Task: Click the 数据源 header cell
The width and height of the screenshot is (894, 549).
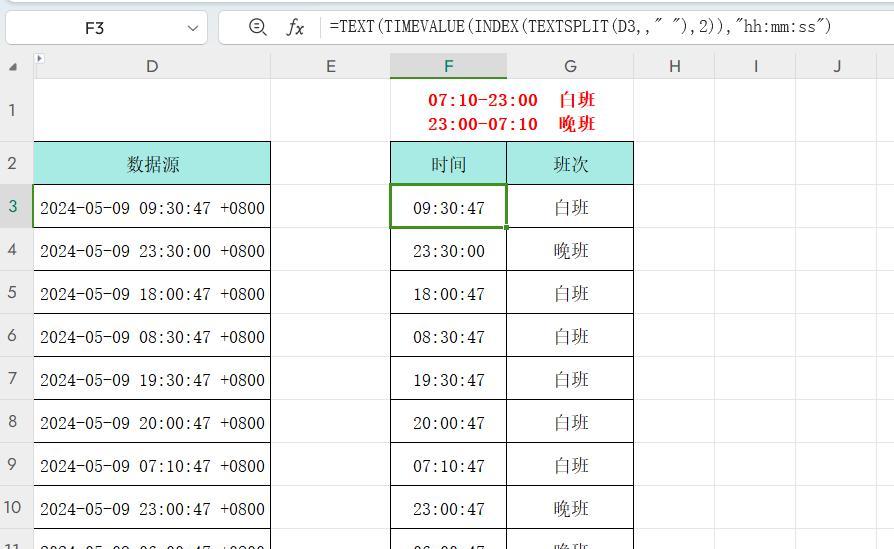Action: coord(152,164)
